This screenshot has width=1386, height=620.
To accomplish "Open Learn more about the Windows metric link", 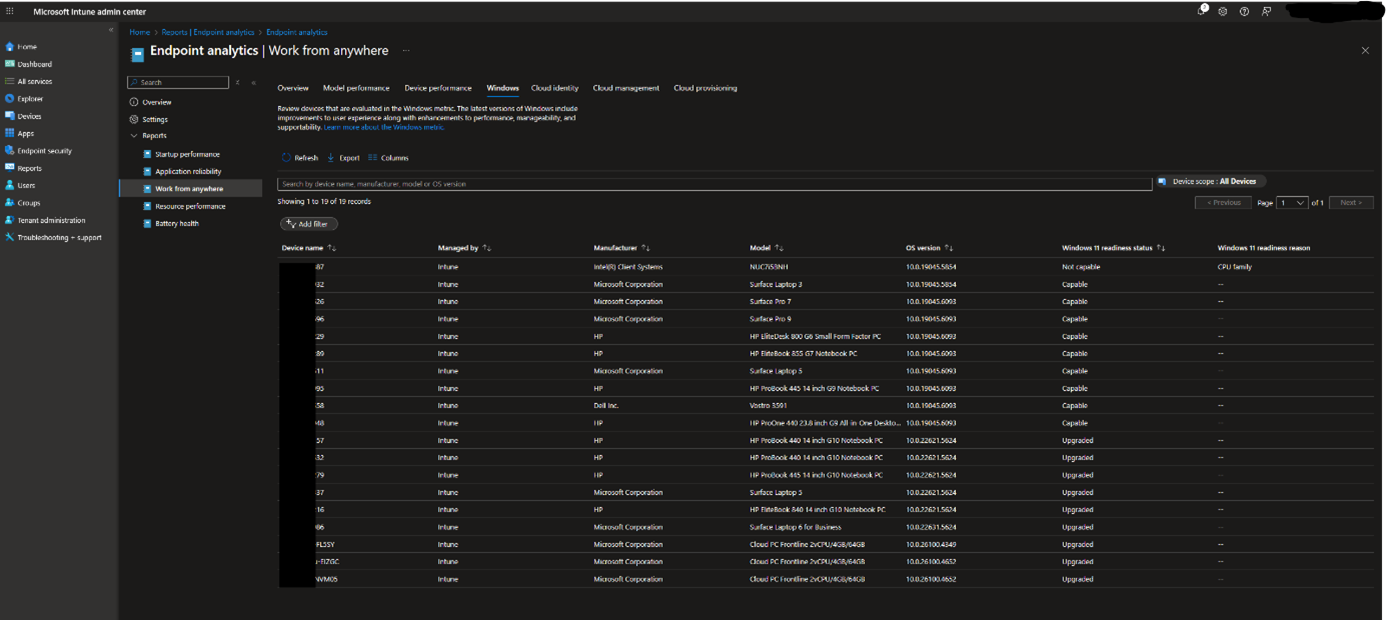I will (384, 128).
